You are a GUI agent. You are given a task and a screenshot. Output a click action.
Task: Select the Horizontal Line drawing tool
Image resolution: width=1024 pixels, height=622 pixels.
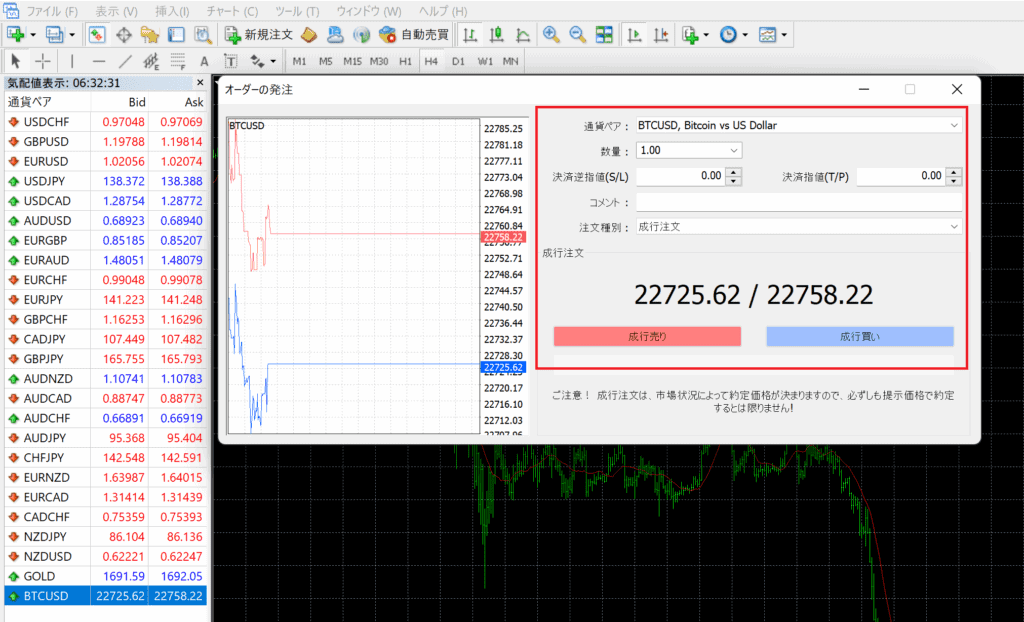pos(99,61)
